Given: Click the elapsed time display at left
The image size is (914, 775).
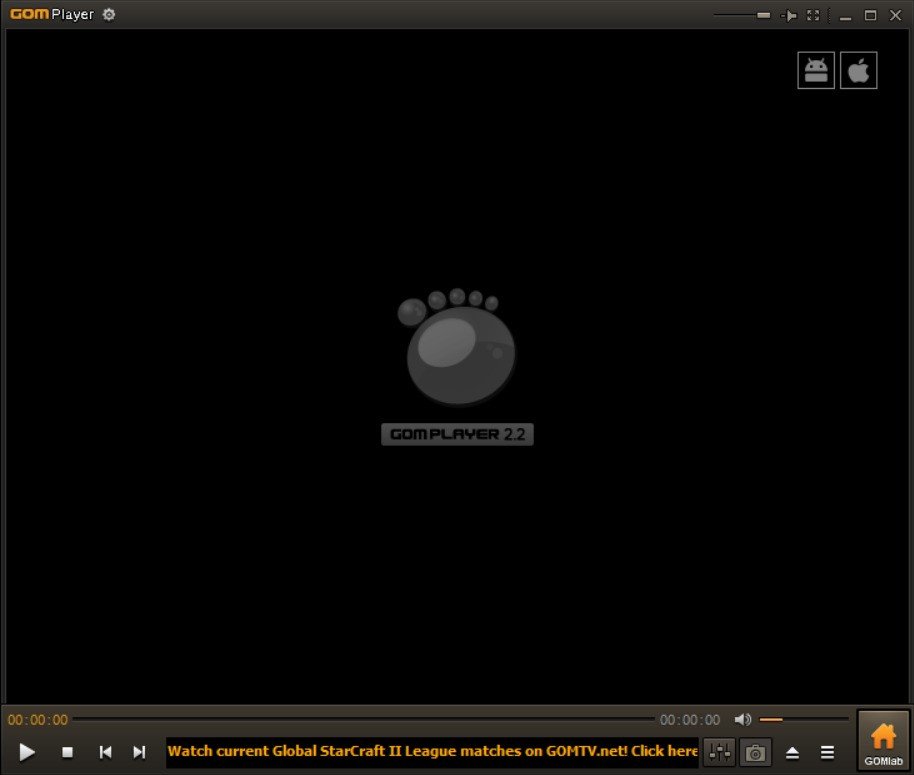Looking at the screenshot, I should [x=38, y=720].
